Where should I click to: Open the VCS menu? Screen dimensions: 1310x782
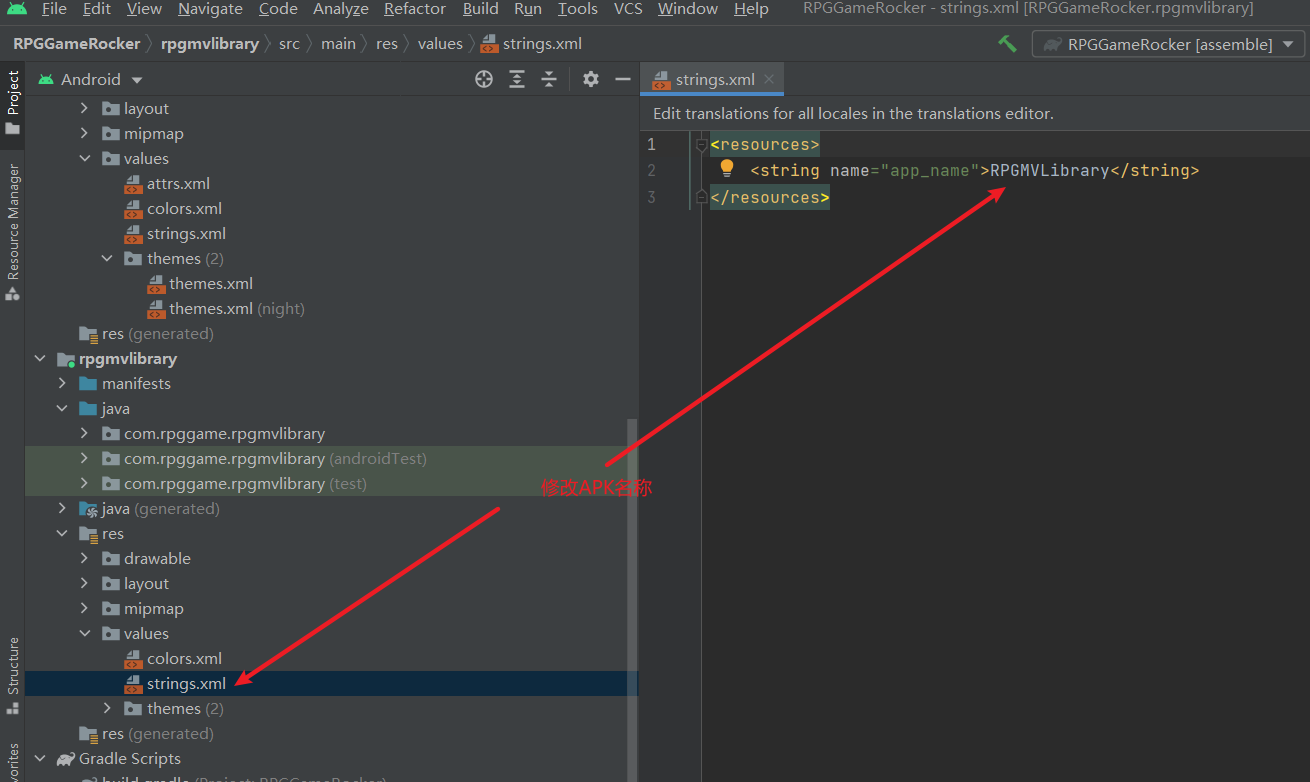(x=628, y=9)
